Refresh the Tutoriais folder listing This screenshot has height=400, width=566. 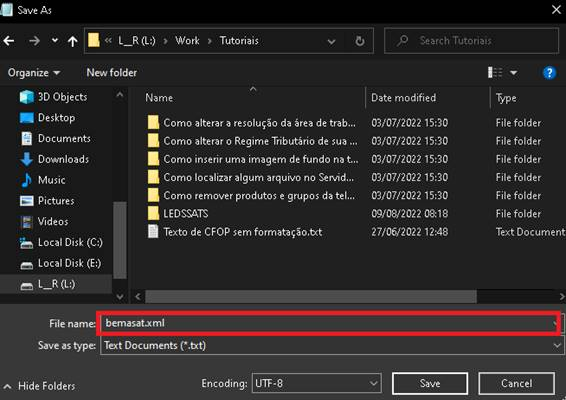pyautogui.click(x=360, y=41)
